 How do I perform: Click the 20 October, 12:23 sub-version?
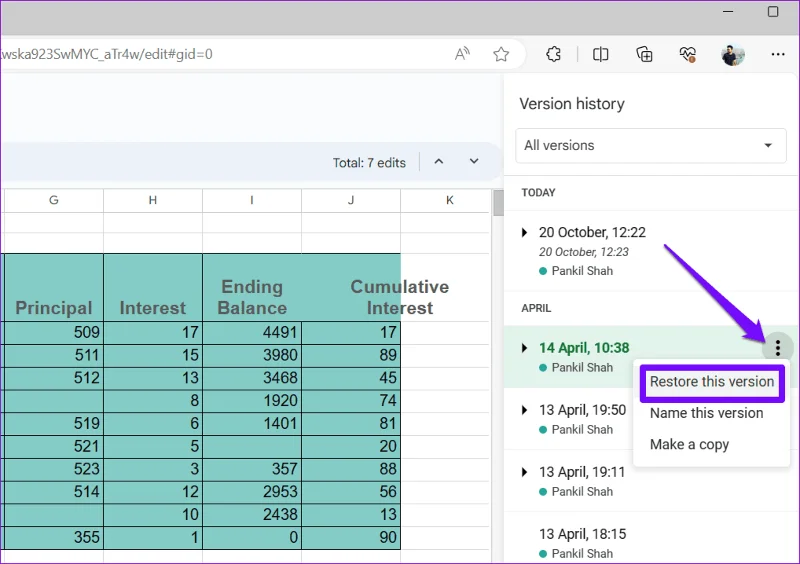point(584,252)
